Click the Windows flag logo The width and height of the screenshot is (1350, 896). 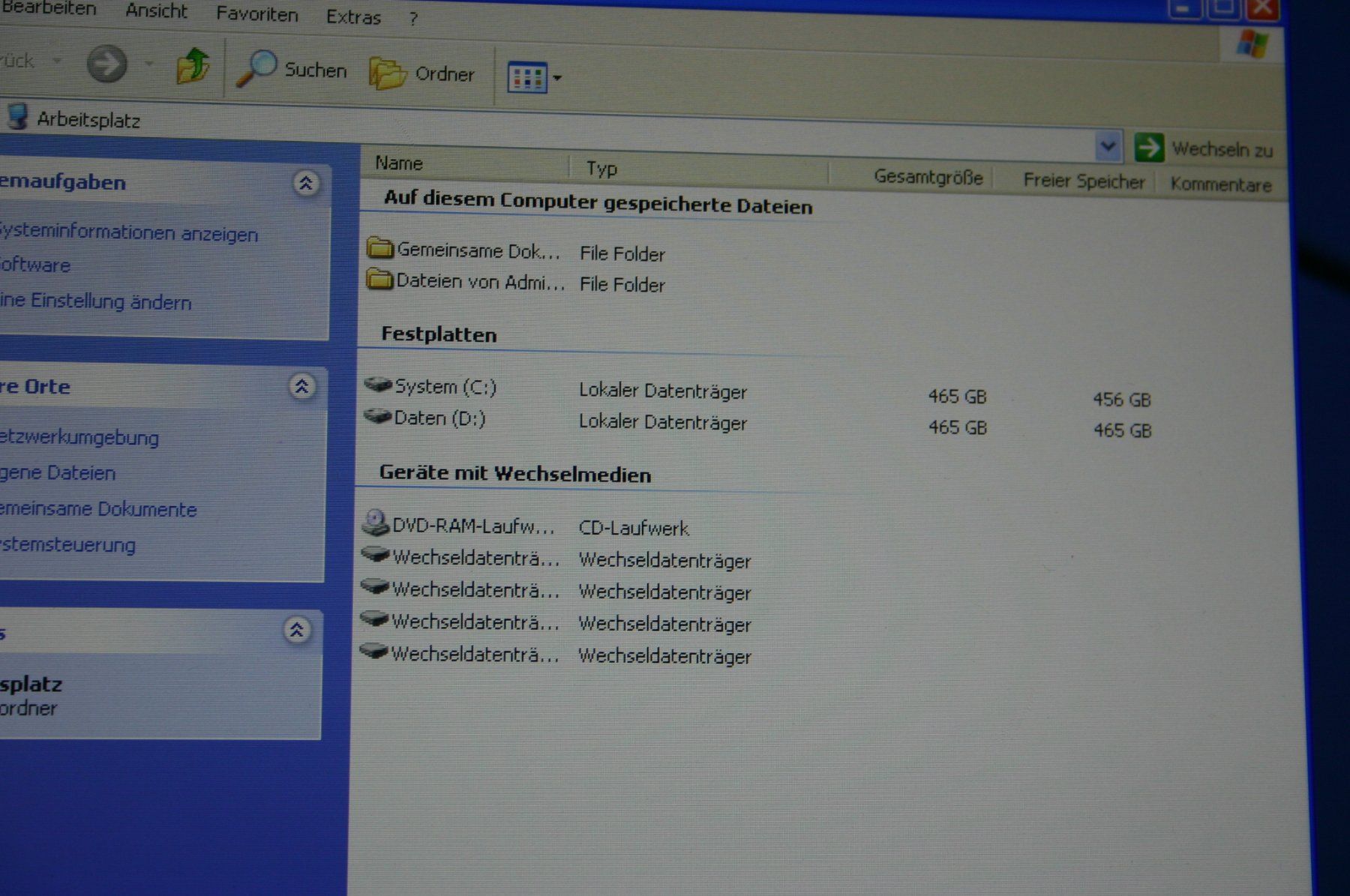[x=1252, y=43]
